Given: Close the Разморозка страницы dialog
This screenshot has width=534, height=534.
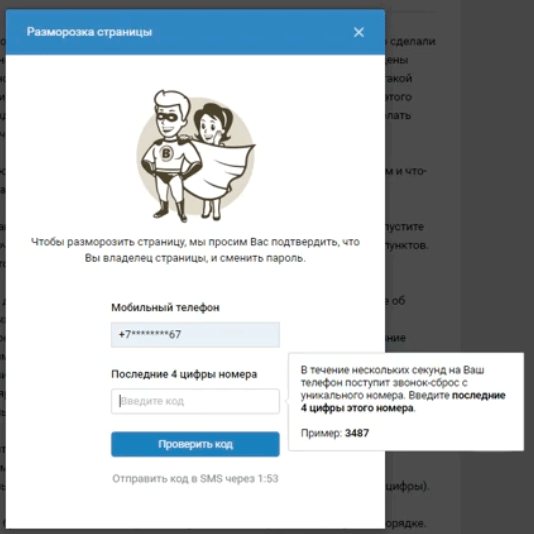Looking at the screenshot, I should tap(359, 32).
